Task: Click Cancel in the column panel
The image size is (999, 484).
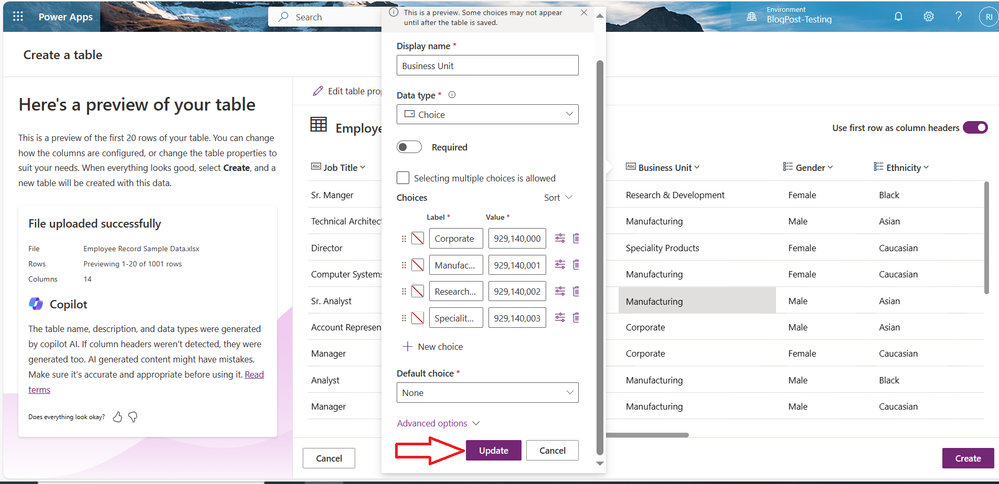Action: pyautogui.click(x=552, y=450)
